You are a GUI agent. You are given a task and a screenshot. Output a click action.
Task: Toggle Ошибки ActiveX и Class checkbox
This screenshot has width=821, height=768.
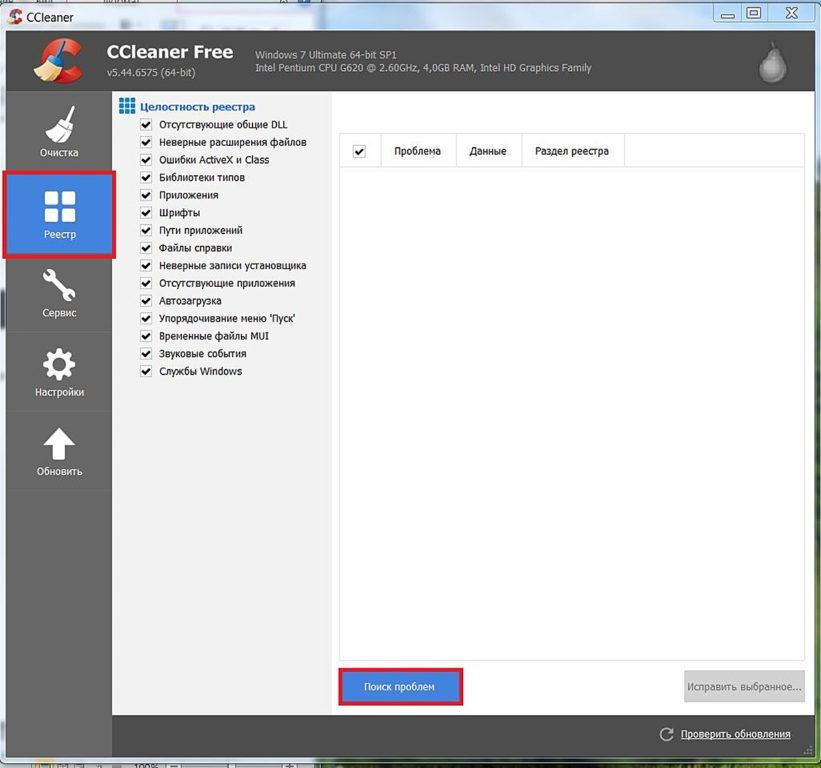point(146,160)
